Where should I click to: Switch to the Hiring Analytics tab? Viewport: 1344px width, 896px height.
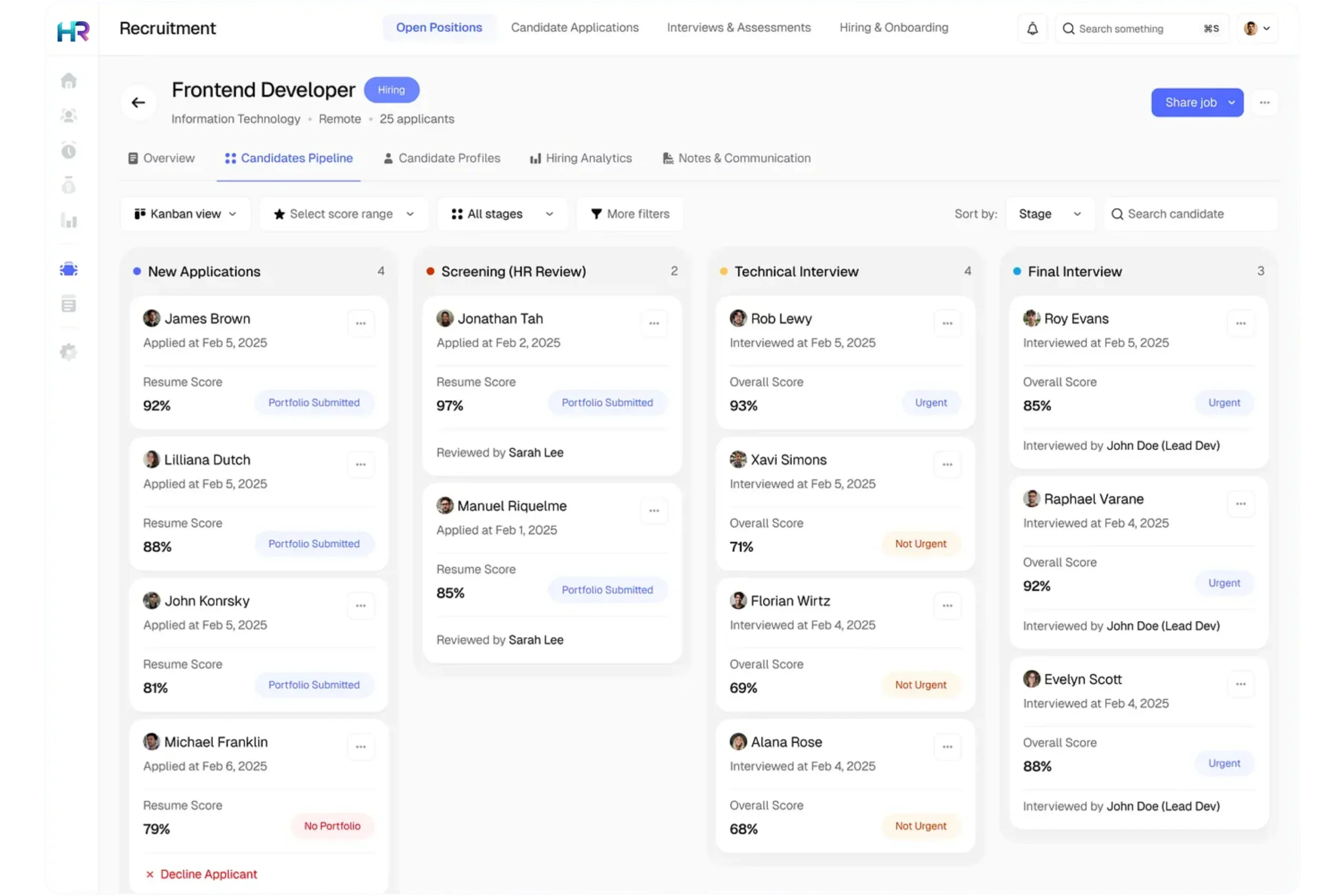(x=589, y=159)
